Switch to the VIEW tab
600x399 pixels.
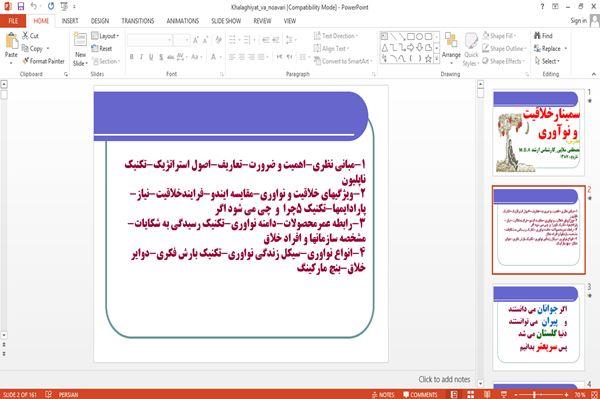click(x=290, y=21)
